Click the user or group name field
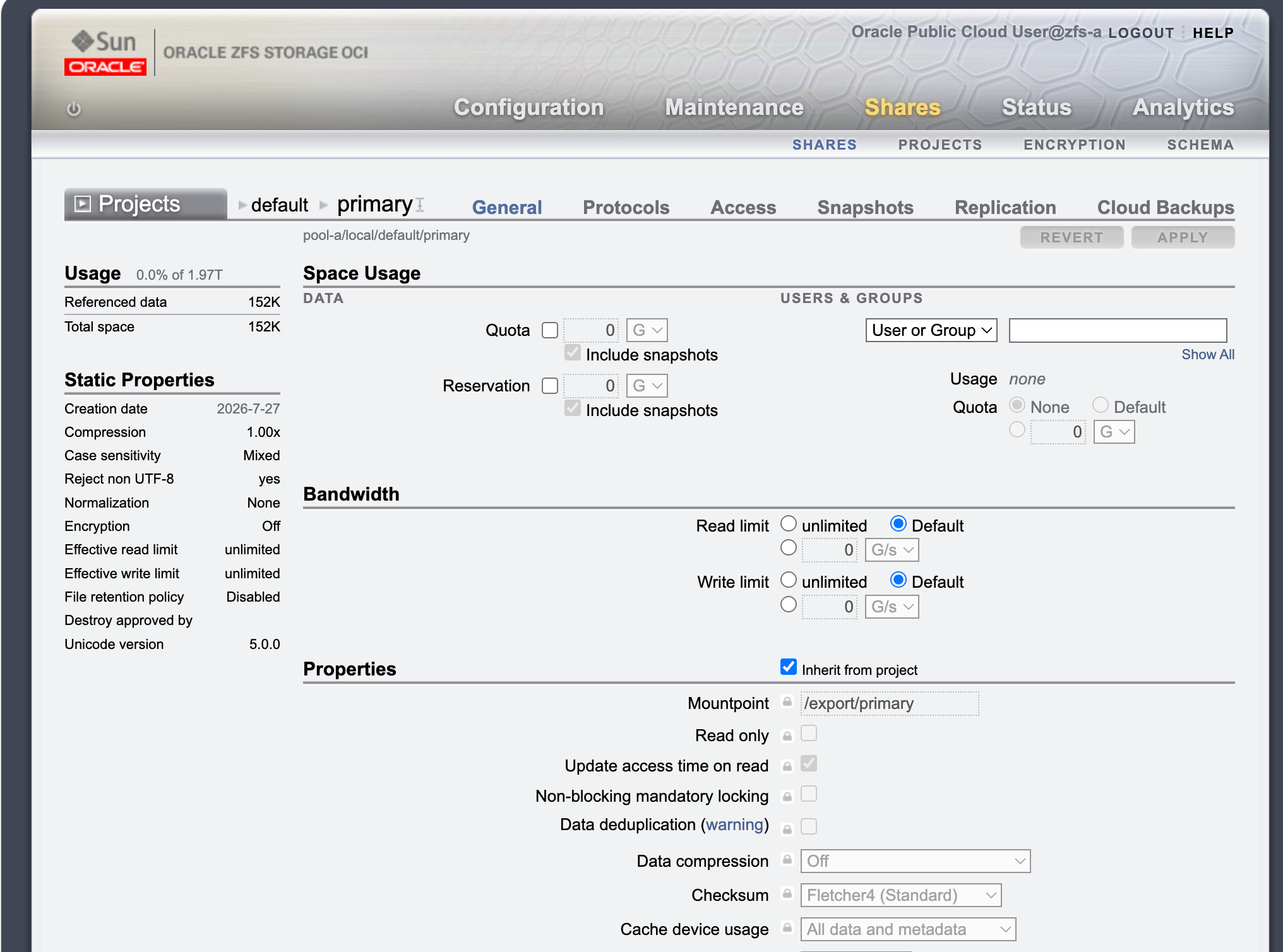1283x952 pixels. pyautogui.click(x=1118, y=330)
